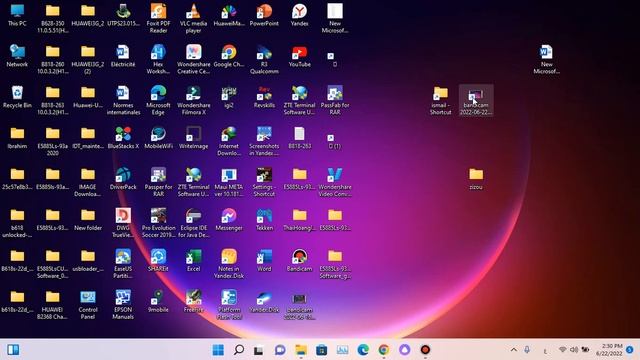The width and height of the screenshot is (640, 360).
Task: Select the Bandicam app shortcut
Action: pos(299,260)
